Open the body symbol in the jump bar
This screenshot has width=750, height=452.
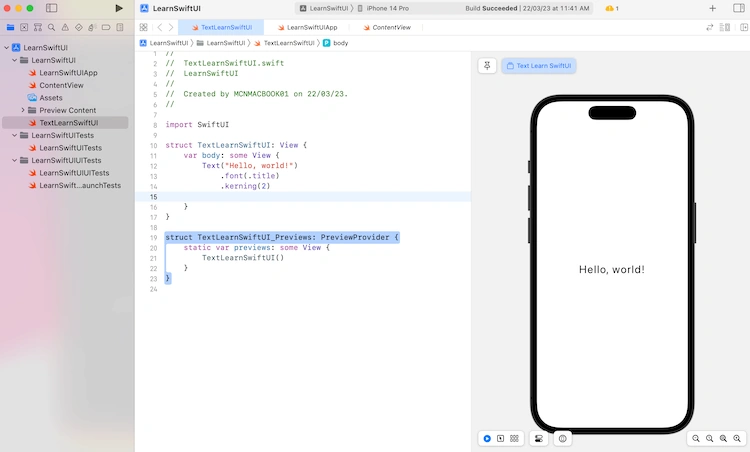point(336,43)
